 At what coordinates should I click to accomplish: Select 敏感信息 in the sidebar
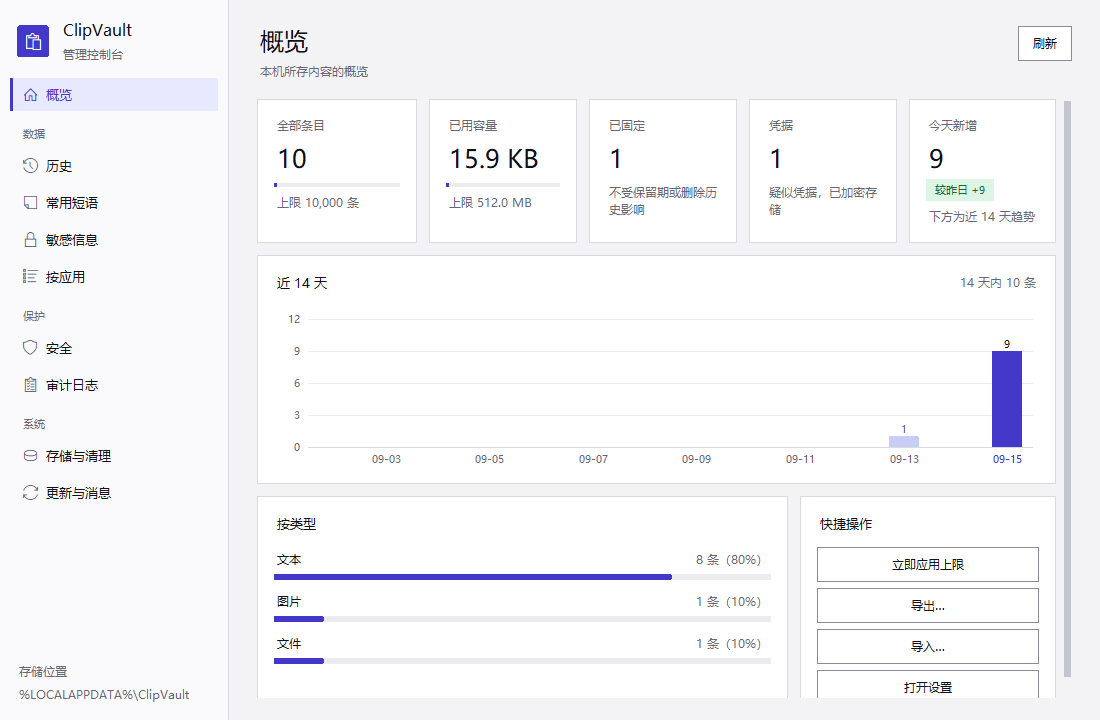(114, 239)
